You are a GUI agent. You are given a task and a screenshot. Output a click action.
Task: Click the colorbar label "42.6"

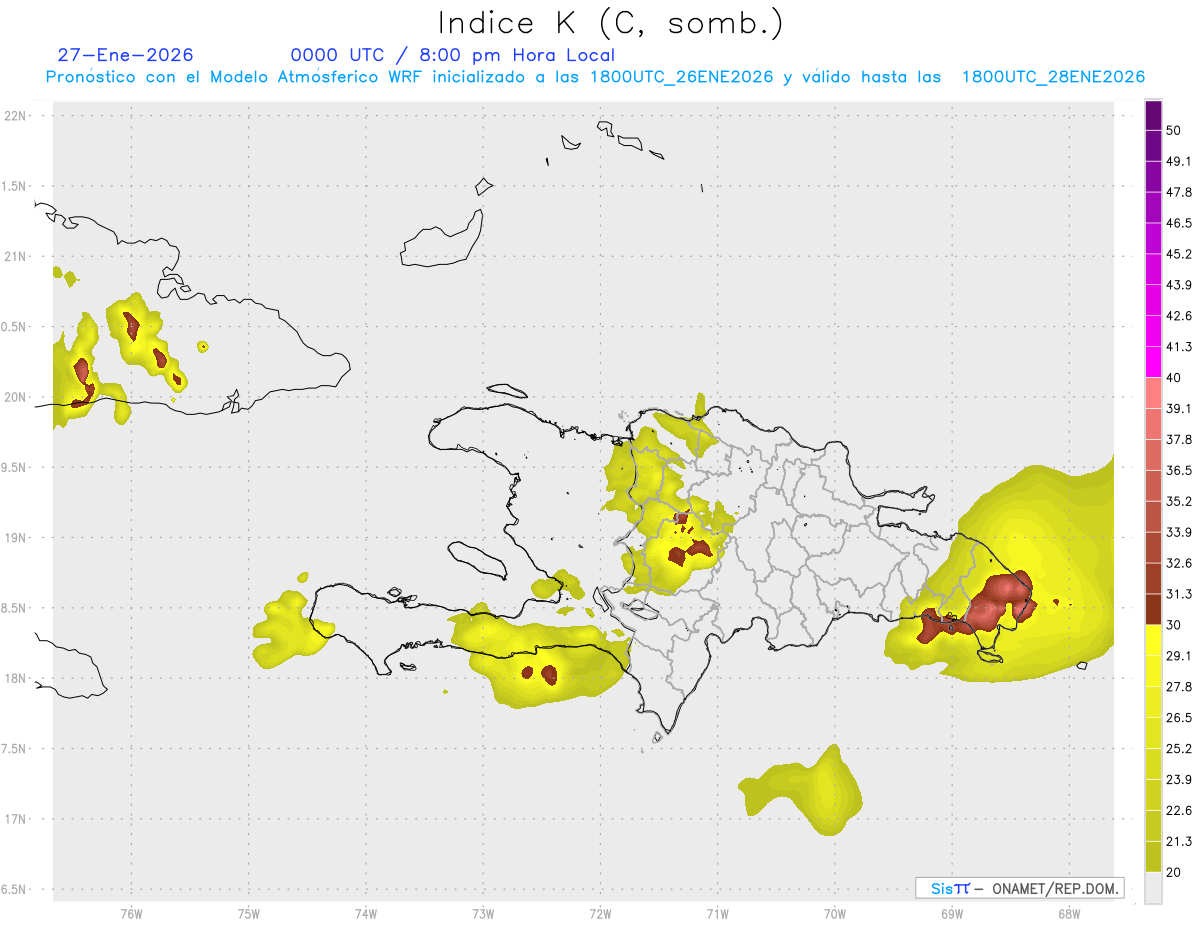tap(1179, 316)
